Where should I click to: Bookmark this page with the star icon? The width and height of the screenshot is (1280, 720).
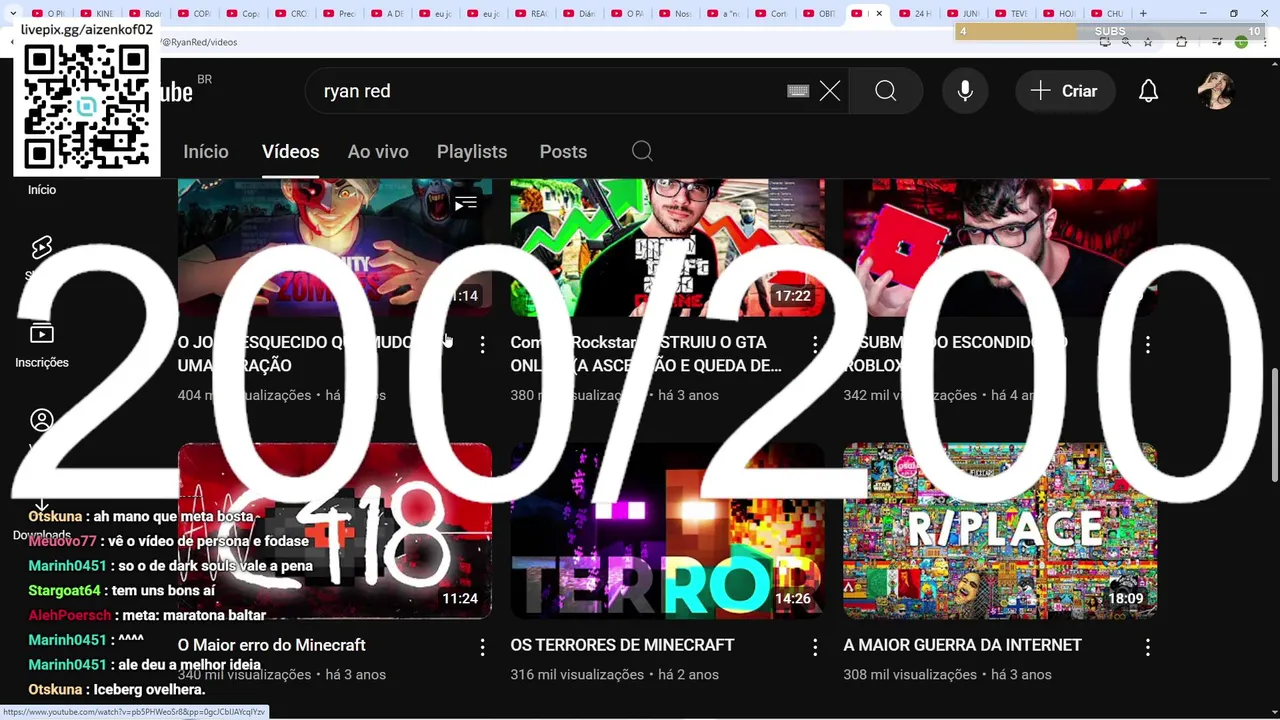(x=1148, y=42)
